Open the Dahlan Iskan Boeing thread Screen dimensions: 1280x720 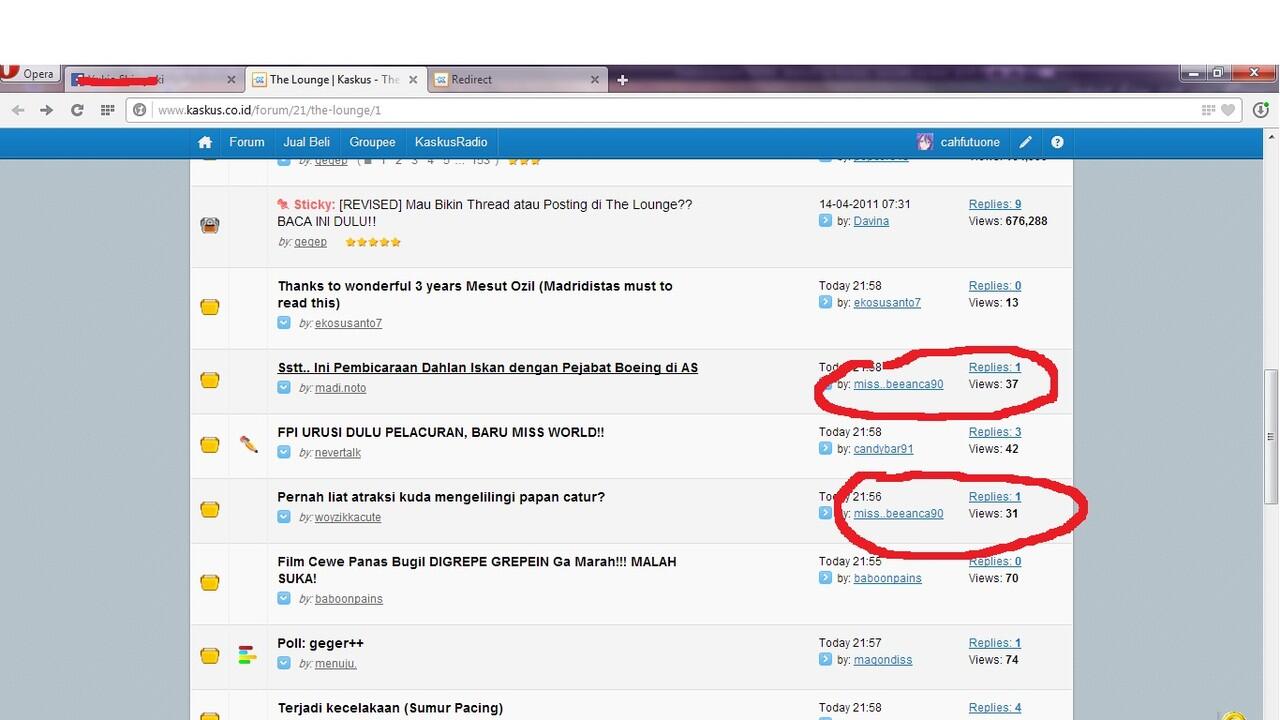click(x=488, y=368)
